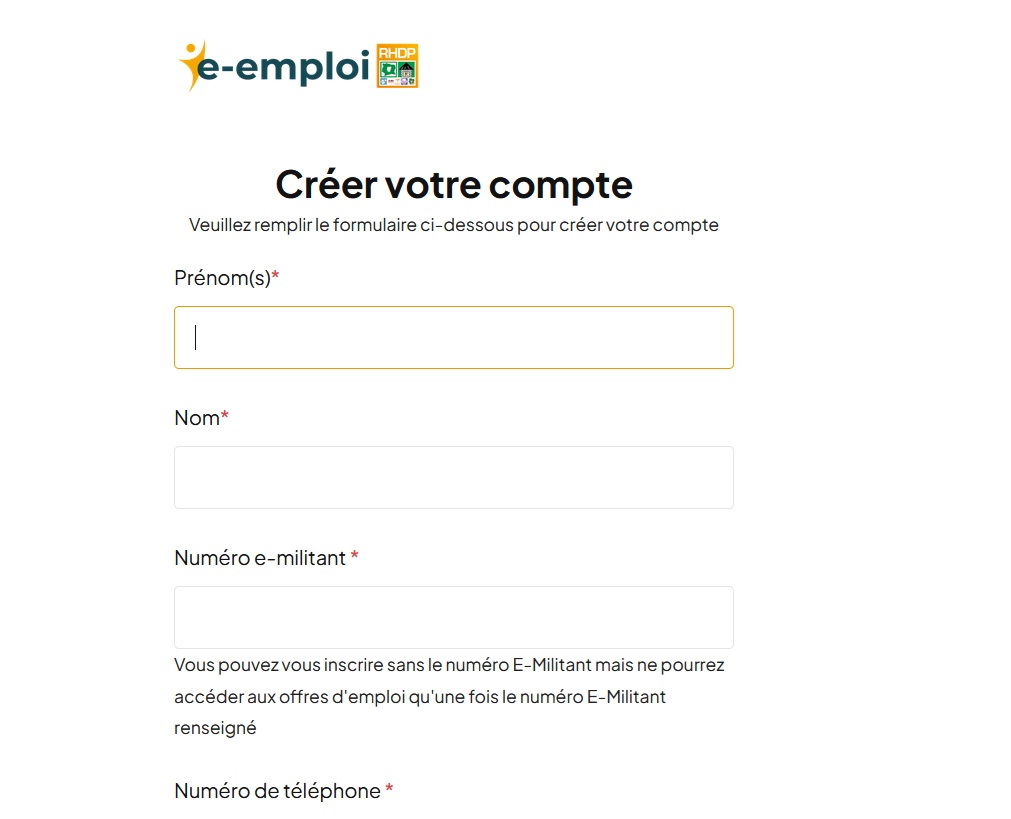Select the Nom text field
1011x819 pixels.
[454, 477]
